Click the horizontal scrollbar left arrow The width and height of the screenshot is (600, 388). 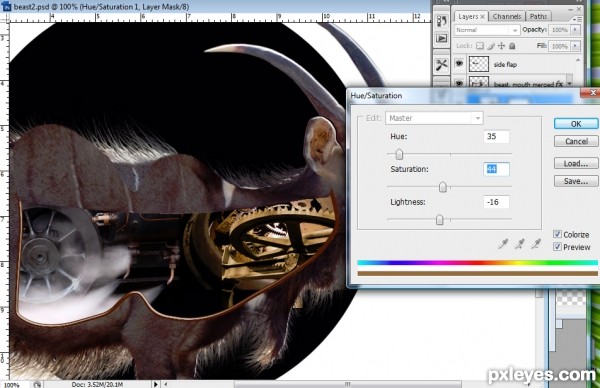tap(166, 384)
